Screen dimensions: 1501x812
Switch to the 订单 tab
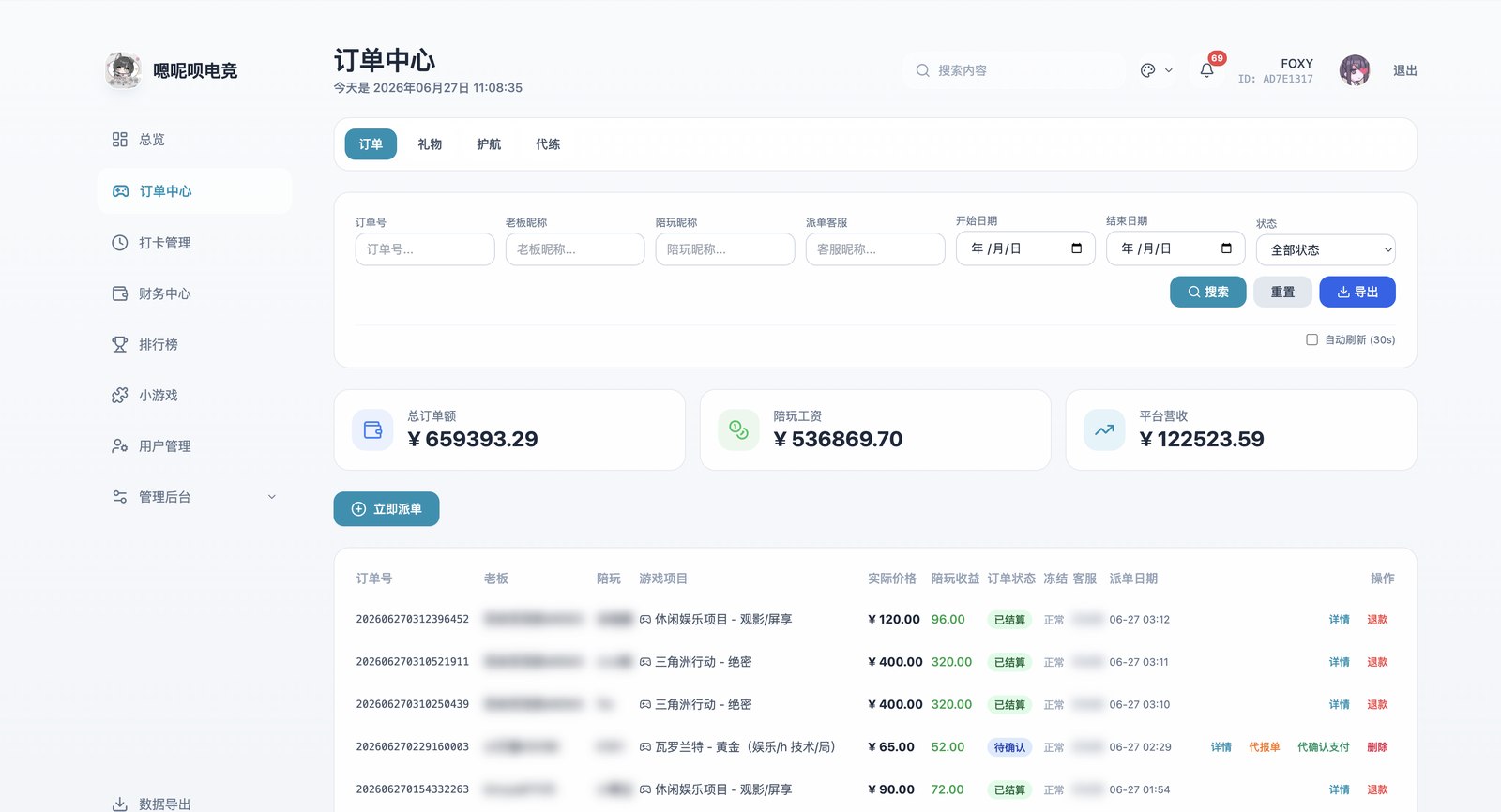(x=371, y=144)
